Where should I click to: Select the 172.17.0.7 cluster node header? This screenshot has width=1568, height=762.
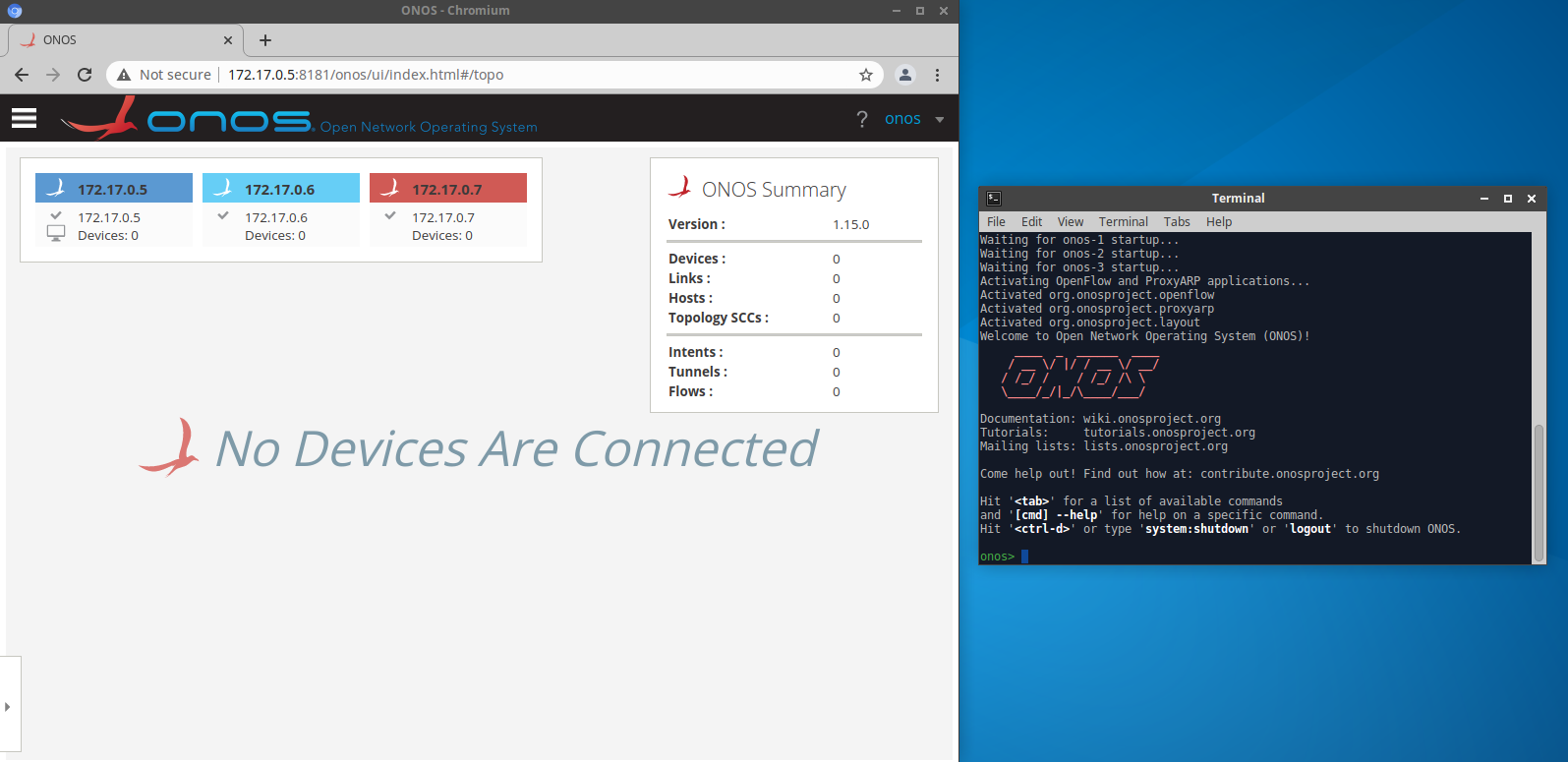coord(447,189)
